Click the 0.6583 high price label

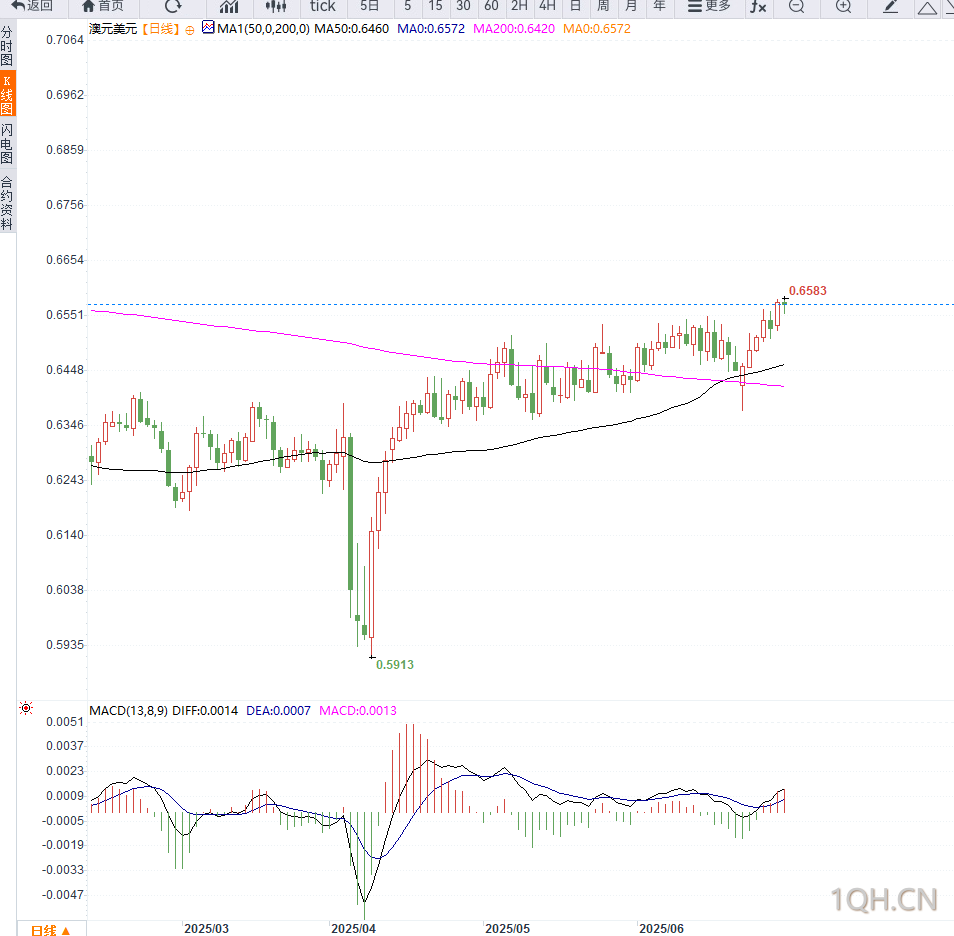coord(807,290)
